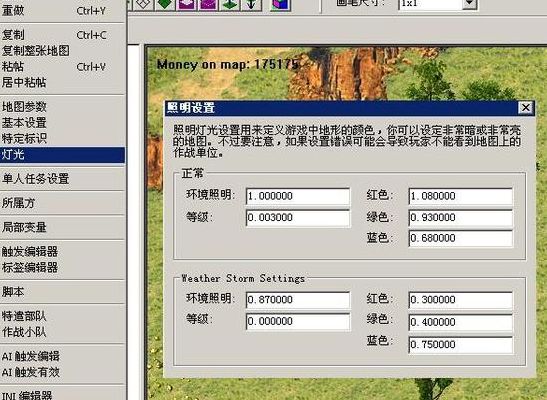Click the raise ground green up-arrow icon
547x400 pixels.
coord(230,5)
